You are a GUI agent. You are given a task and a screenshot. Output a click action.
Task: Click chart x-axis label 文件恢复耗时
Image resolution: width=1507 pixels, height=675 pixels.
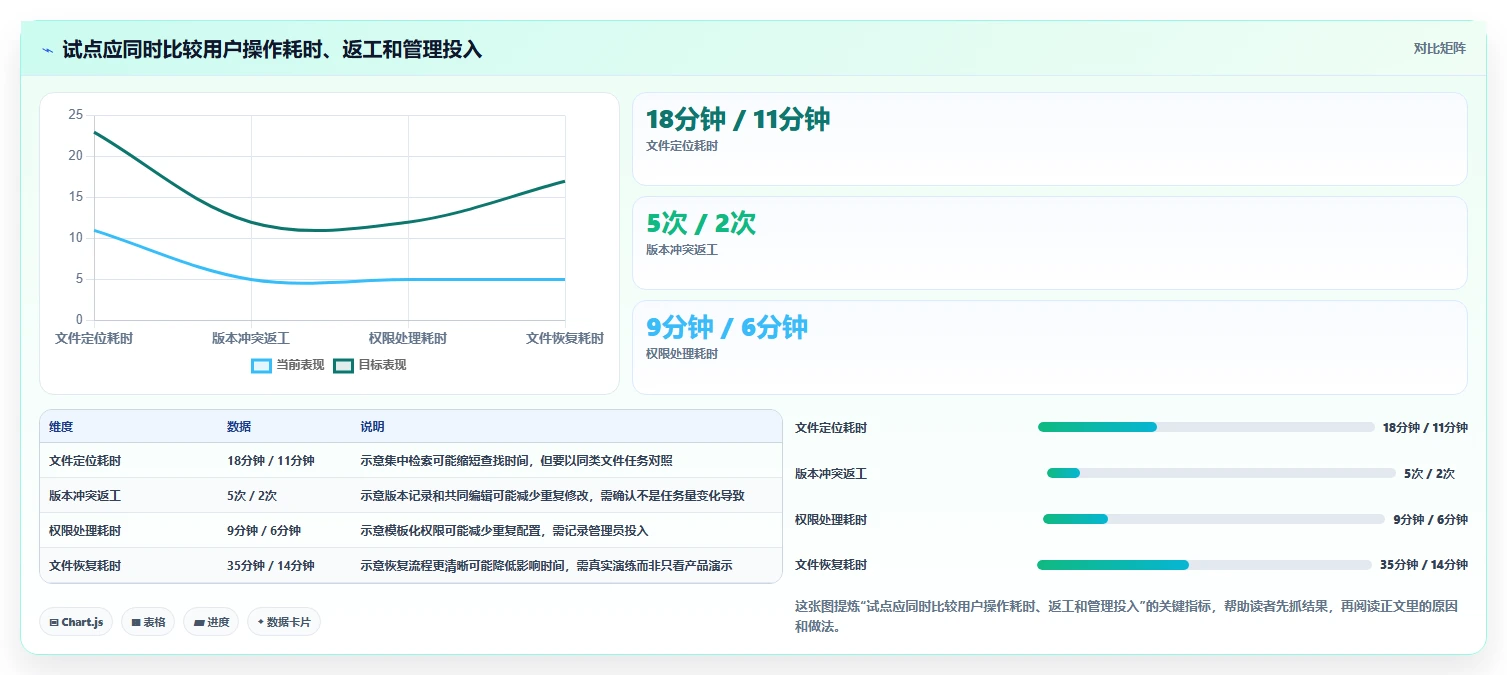point(565,339)
